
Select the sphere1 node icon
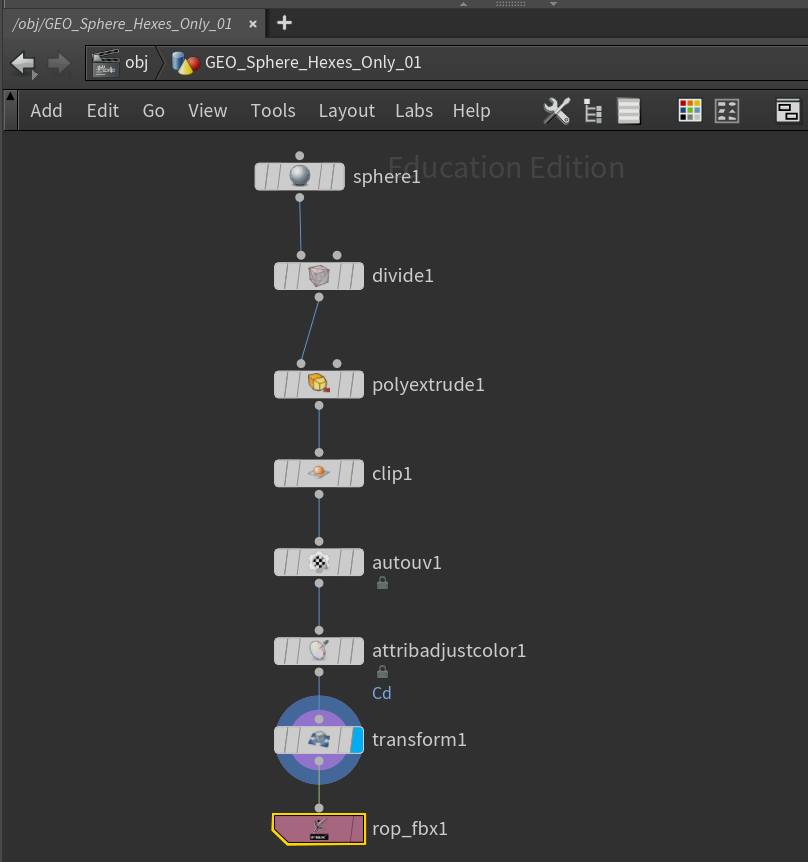pos(300,177)
